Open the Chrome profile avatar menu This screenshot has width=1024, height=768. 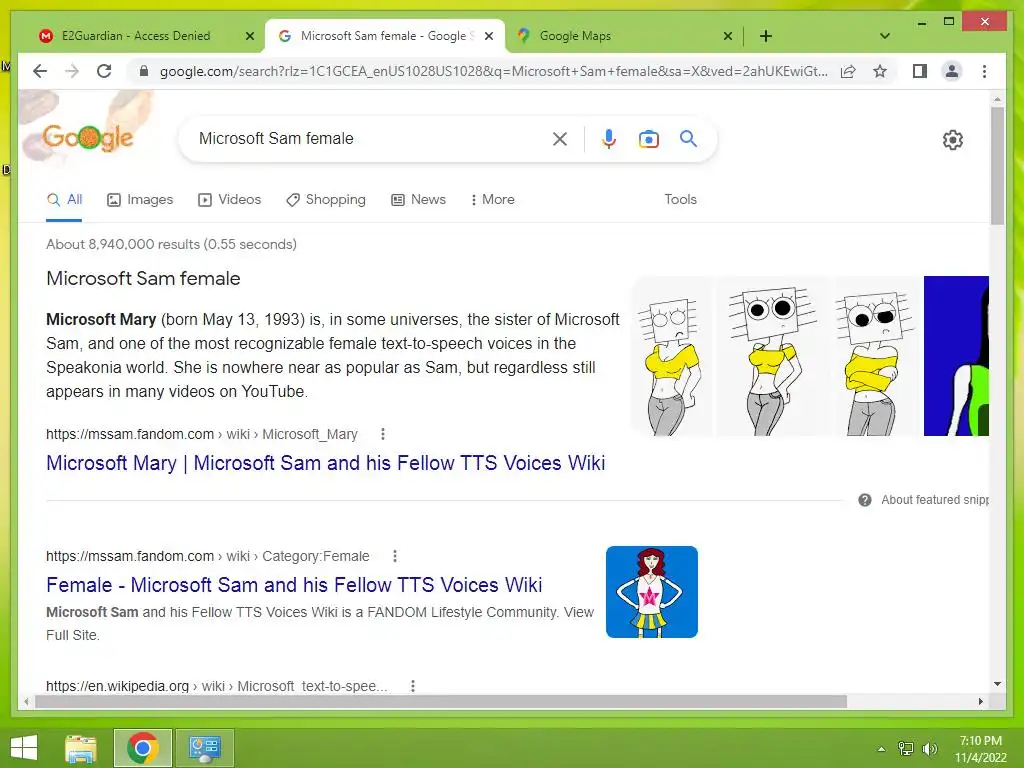point(952,71)
